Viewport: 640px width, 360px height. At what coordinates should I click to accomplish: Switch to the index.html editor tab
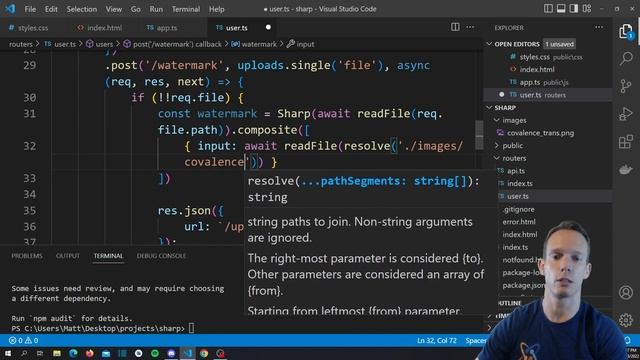point(104,28)
